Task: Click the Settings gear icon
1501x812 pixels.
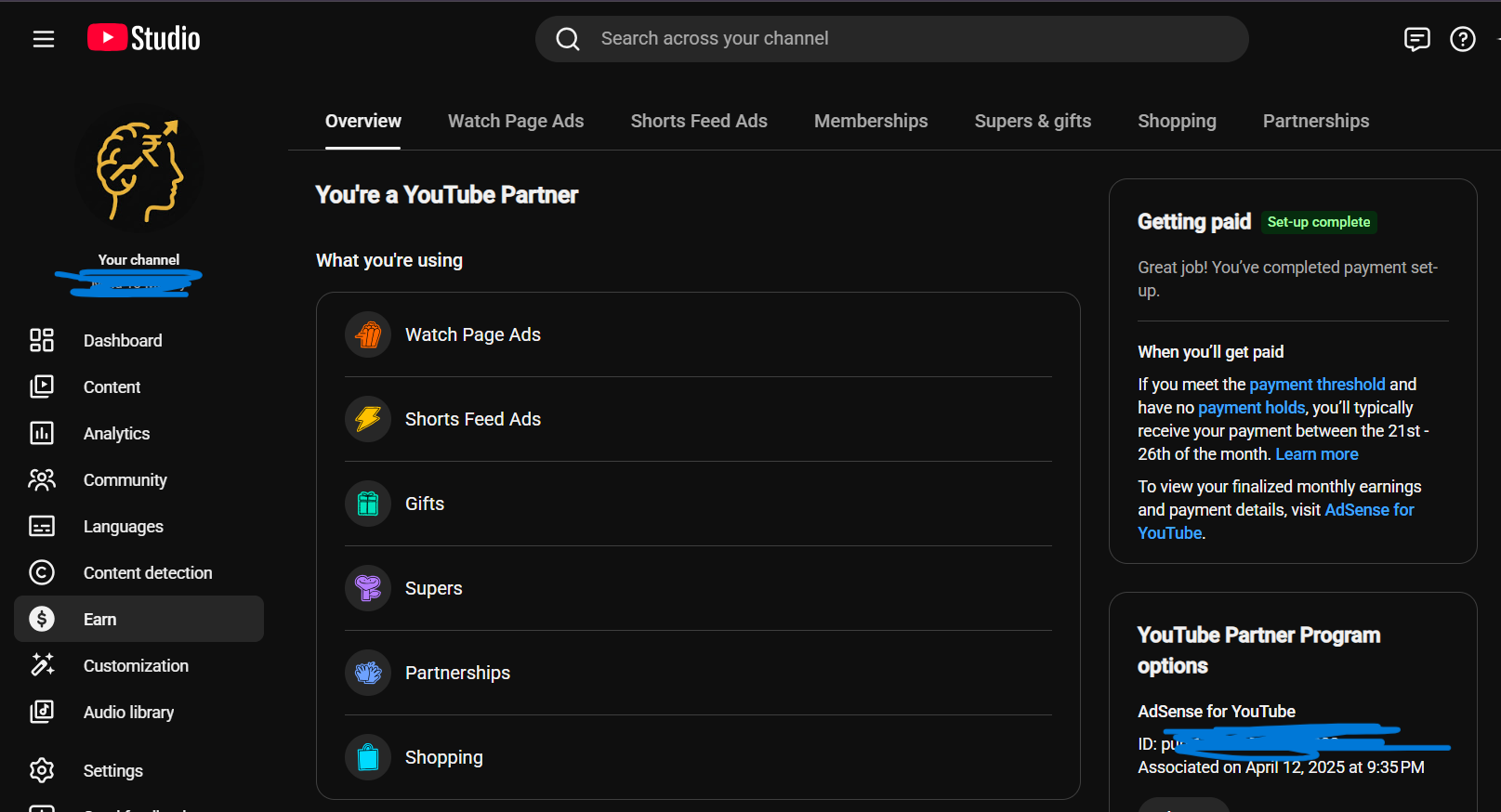Action: tap(42, 770)
